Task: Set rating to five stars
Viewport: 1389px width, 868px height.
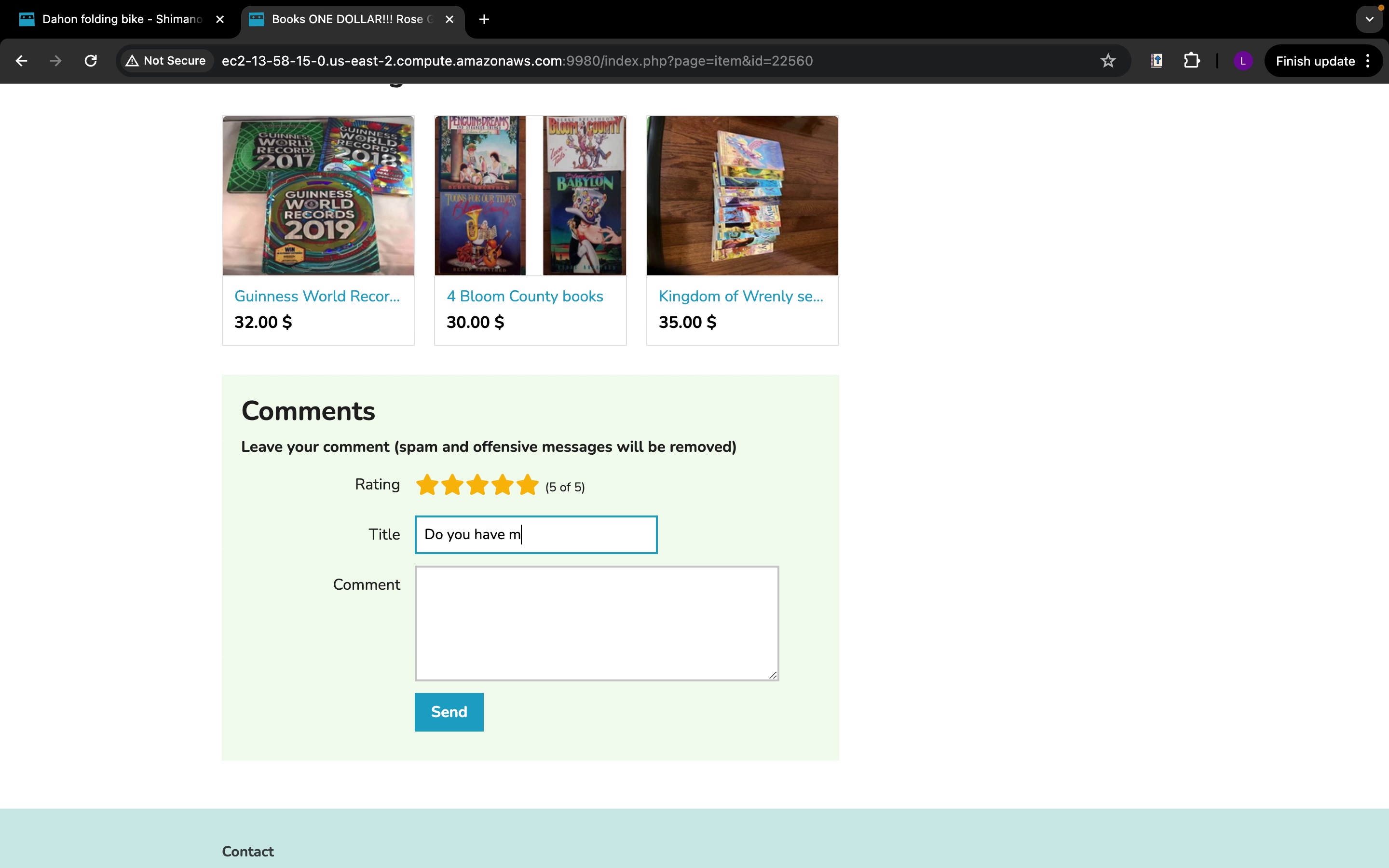Action: tap(527, 485)
